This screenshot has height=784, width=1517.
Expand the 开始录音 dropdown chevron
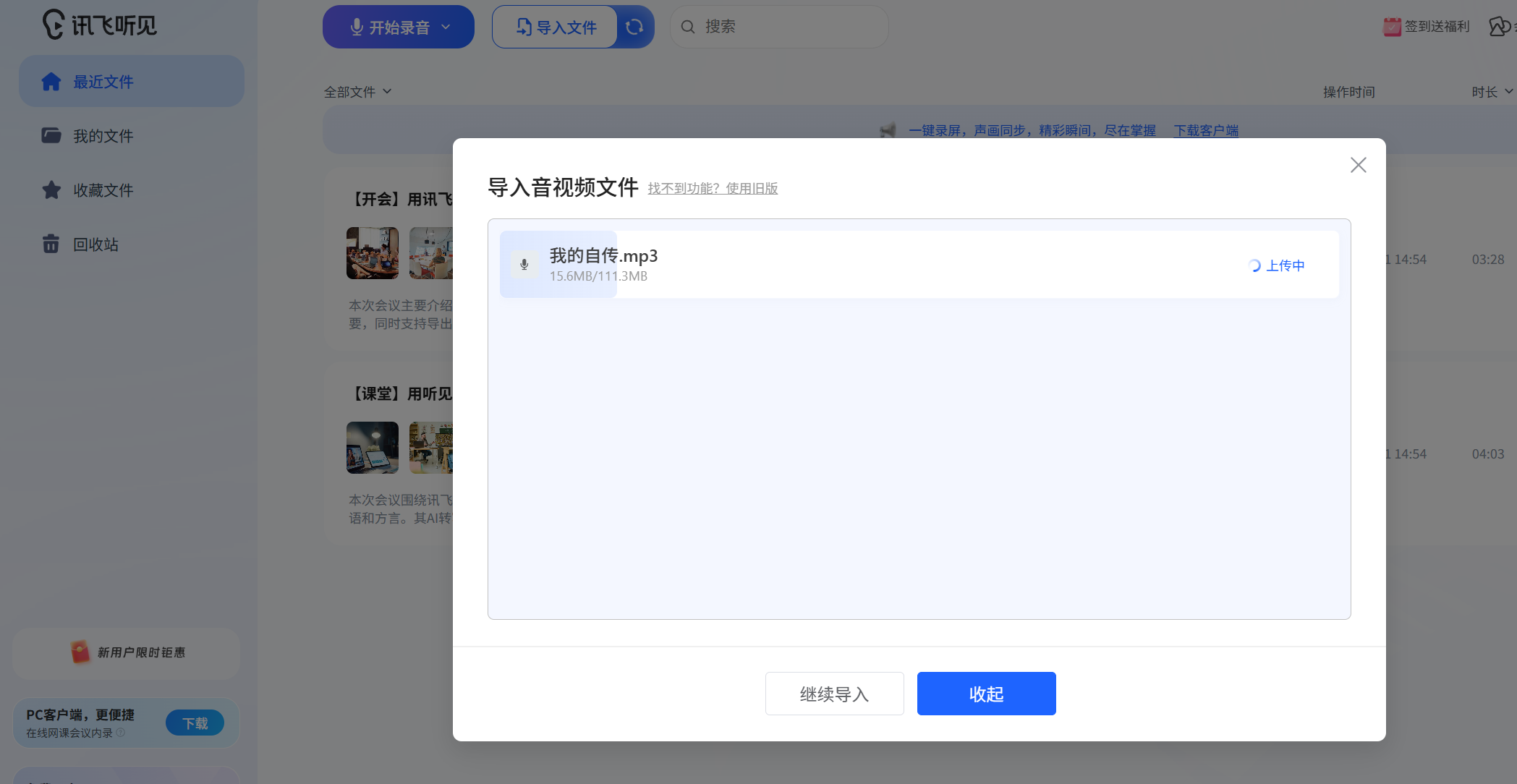point(447,26)
